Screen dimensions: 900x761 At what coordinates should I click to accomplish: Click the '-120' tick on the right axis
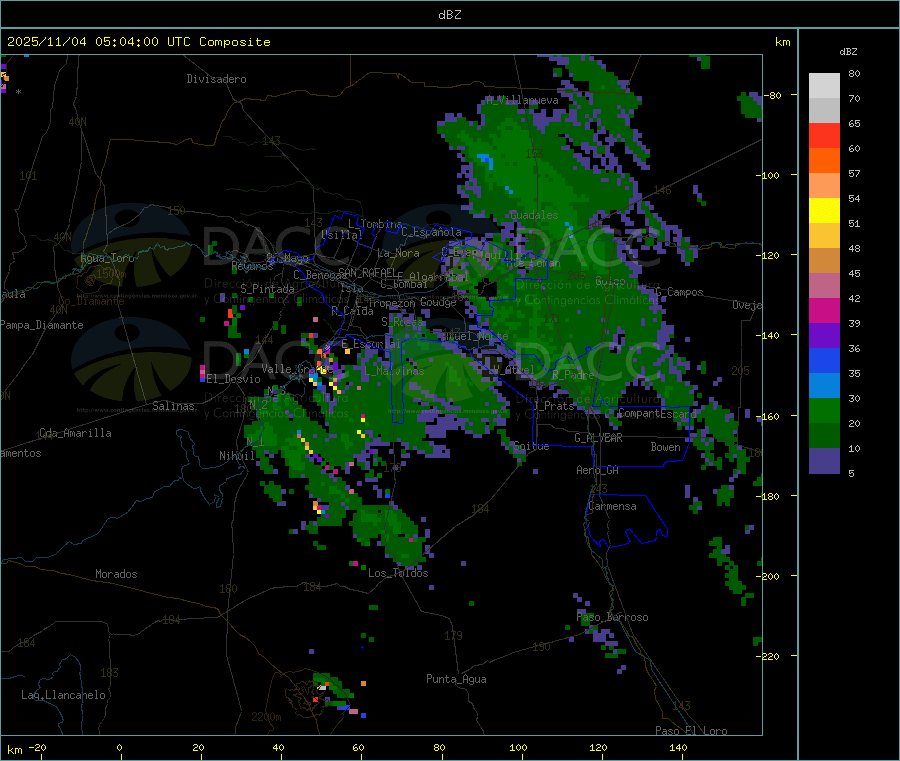pyautogui.click(x=768, y=255)
